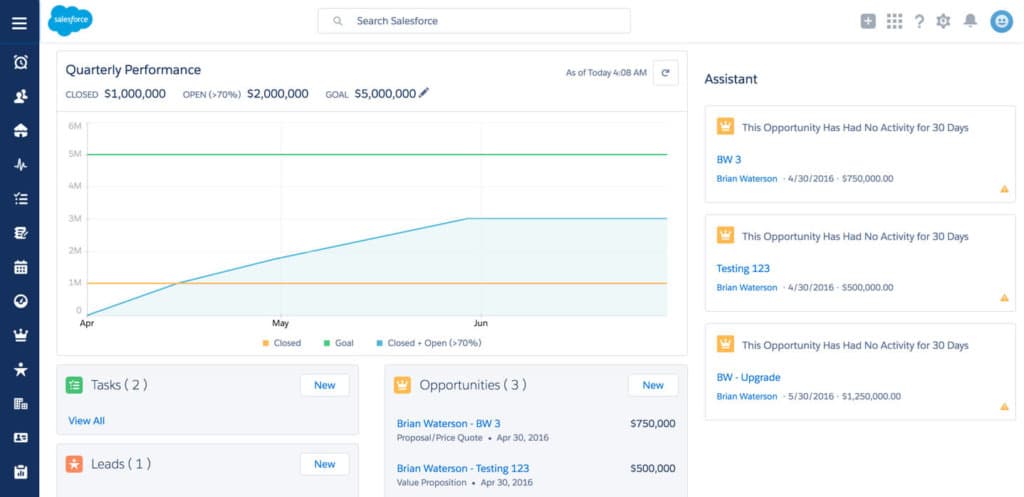The width and height of the screenshot is (1024, 497).
Task: Open the Contacts card sidebar icon
Action: (x=20, y=438)
